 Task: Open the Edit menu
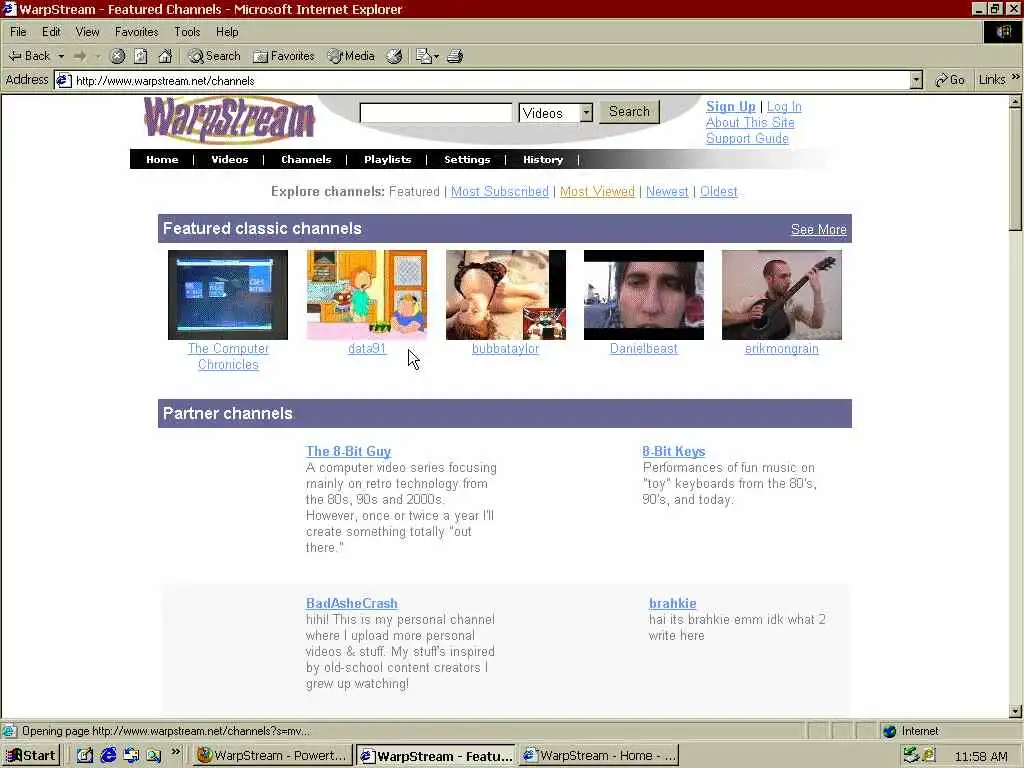51,31
